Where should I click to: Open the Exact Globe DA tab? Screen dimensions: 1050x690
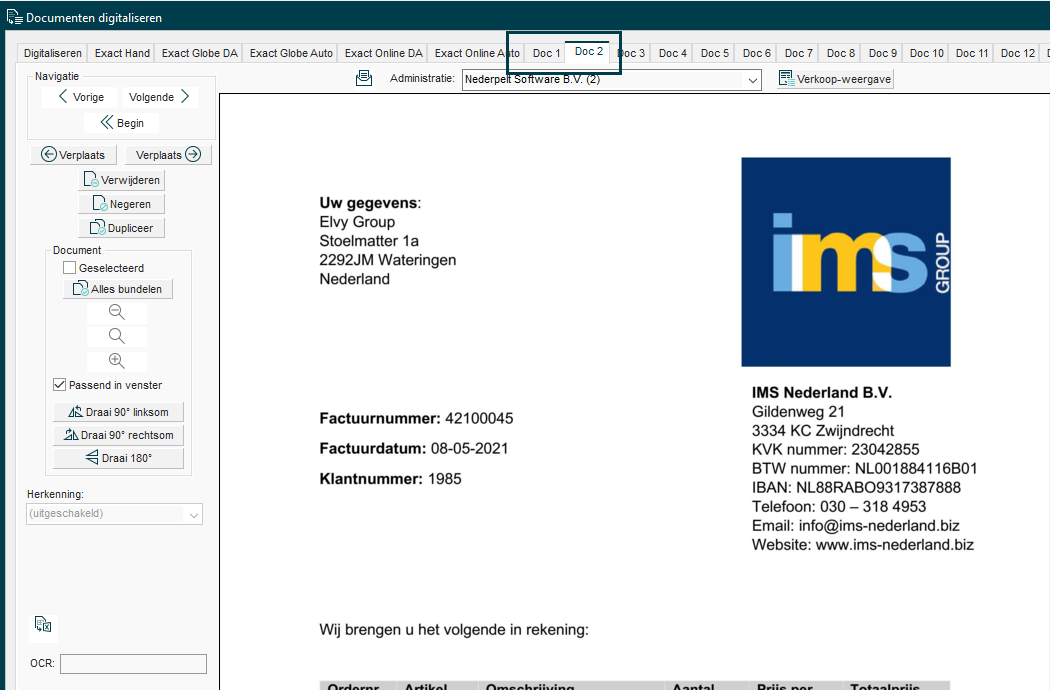click(x=200, y=53)
